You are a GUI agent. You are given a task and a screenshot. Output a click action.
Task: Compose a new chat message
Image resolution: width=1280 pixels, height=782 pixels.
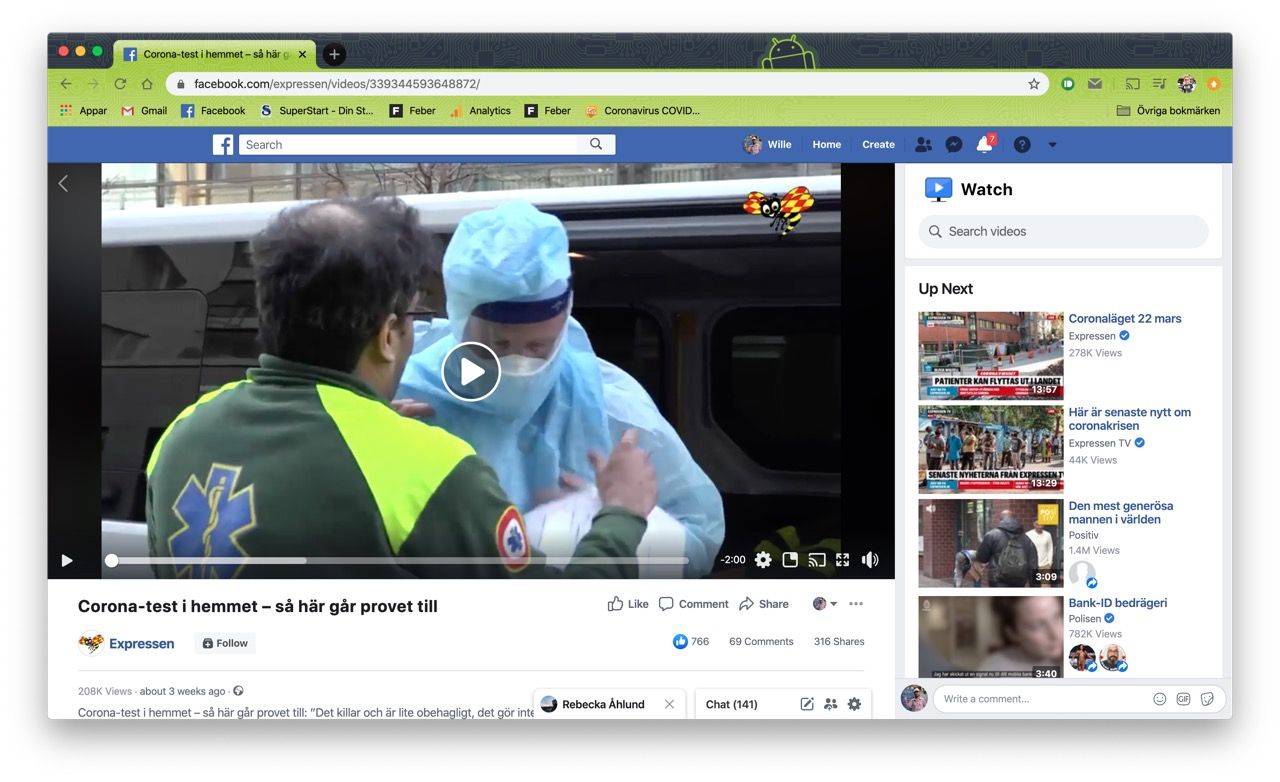807,704
